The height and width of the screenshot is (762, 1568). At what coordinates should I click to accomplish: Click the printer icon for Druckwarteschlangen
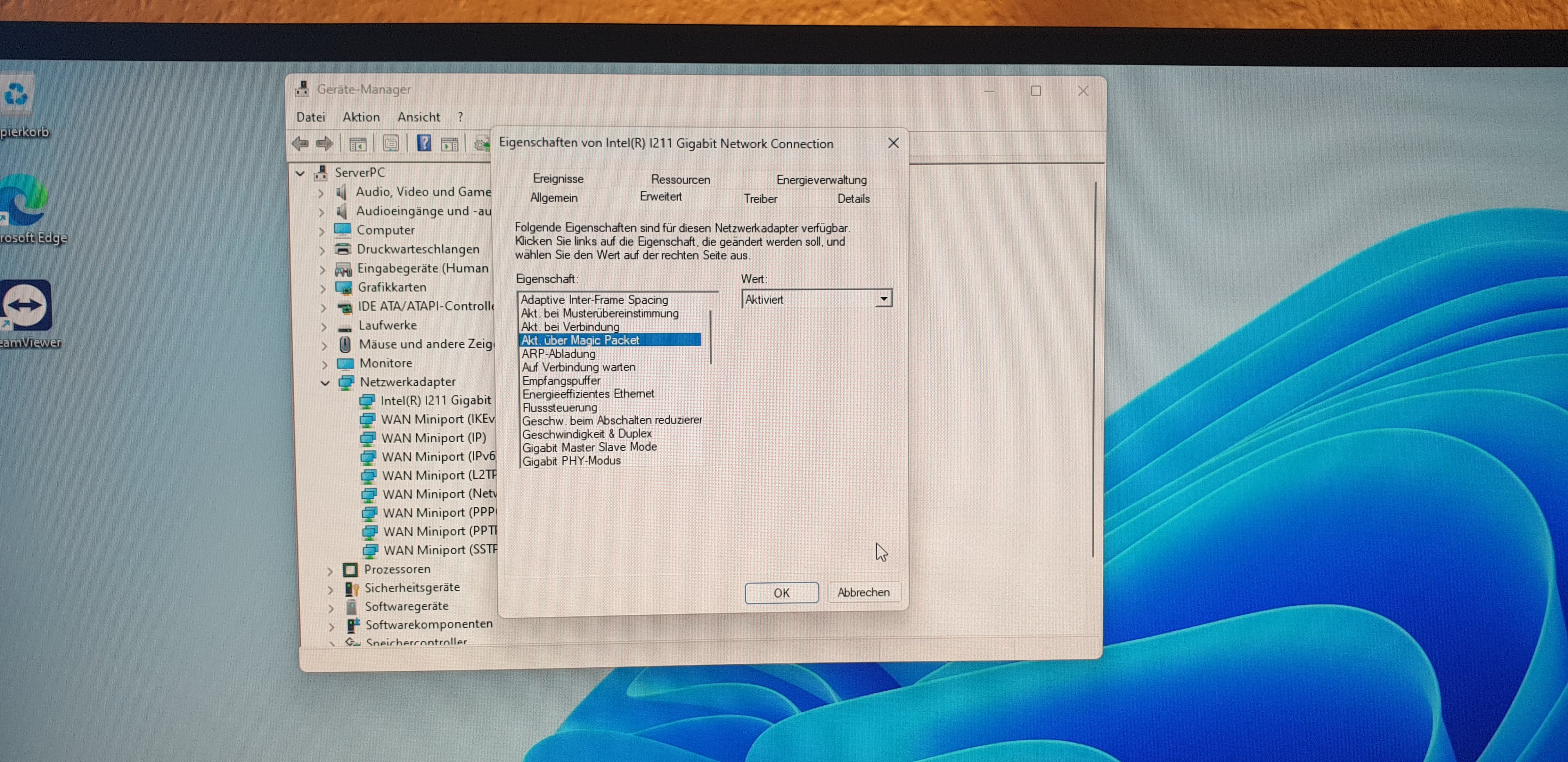(343, 249)
